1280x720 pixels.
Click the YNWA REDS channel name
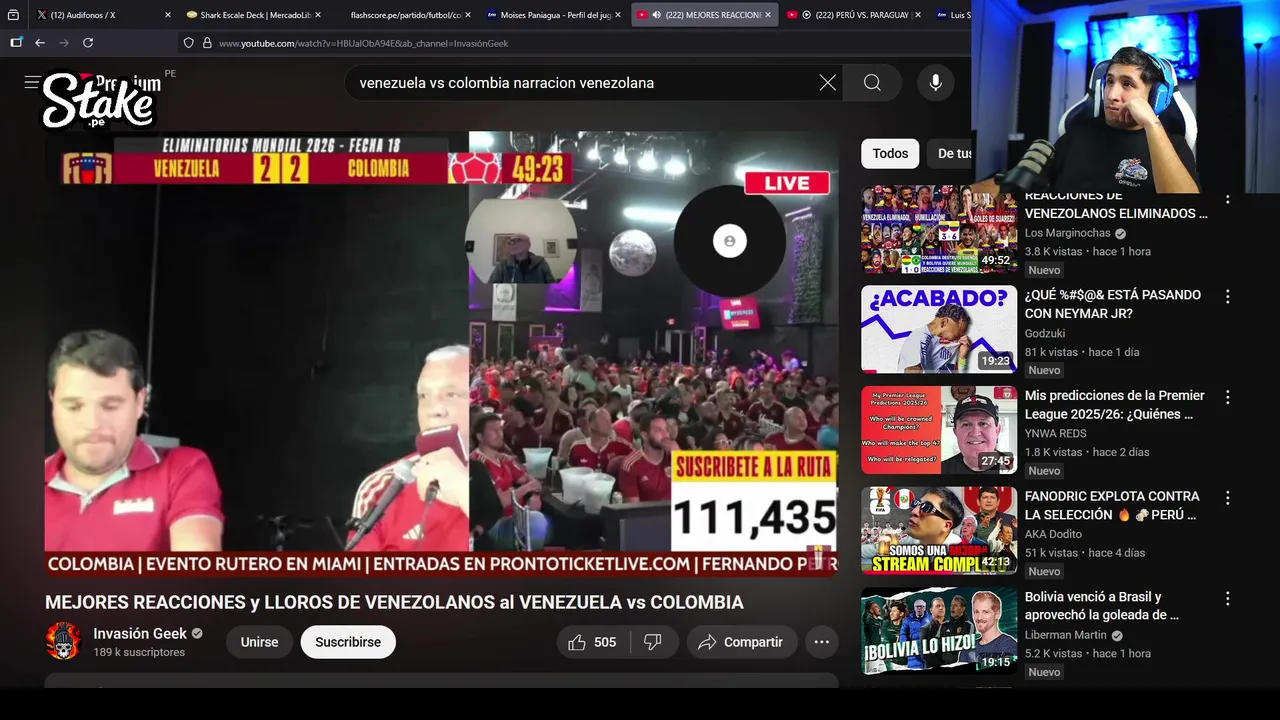[1056, 434]
